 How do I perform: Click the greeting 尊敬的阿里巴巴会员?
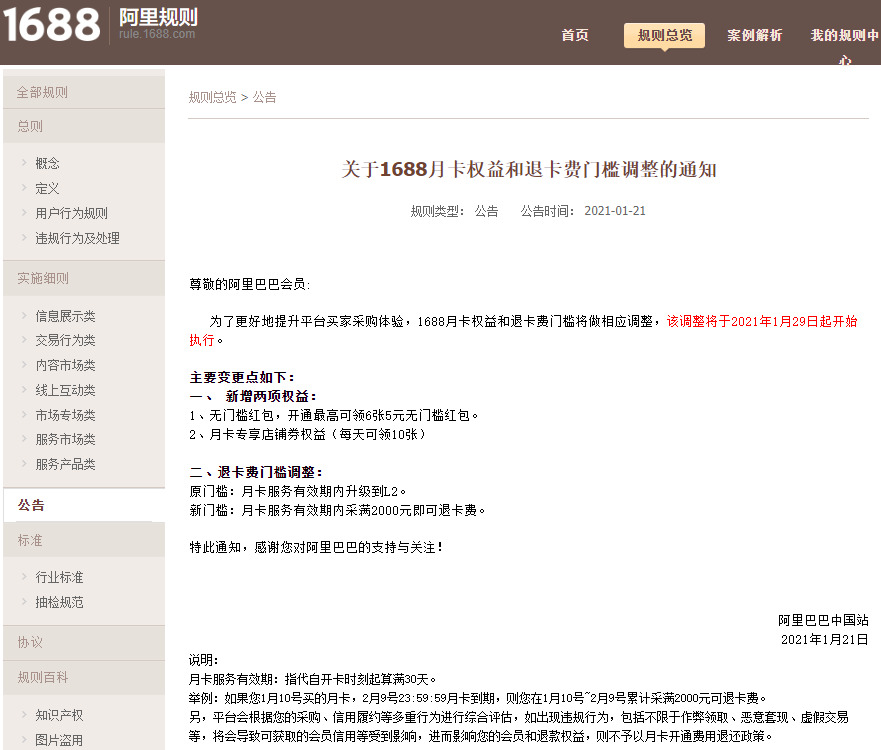tap(249, 284)
